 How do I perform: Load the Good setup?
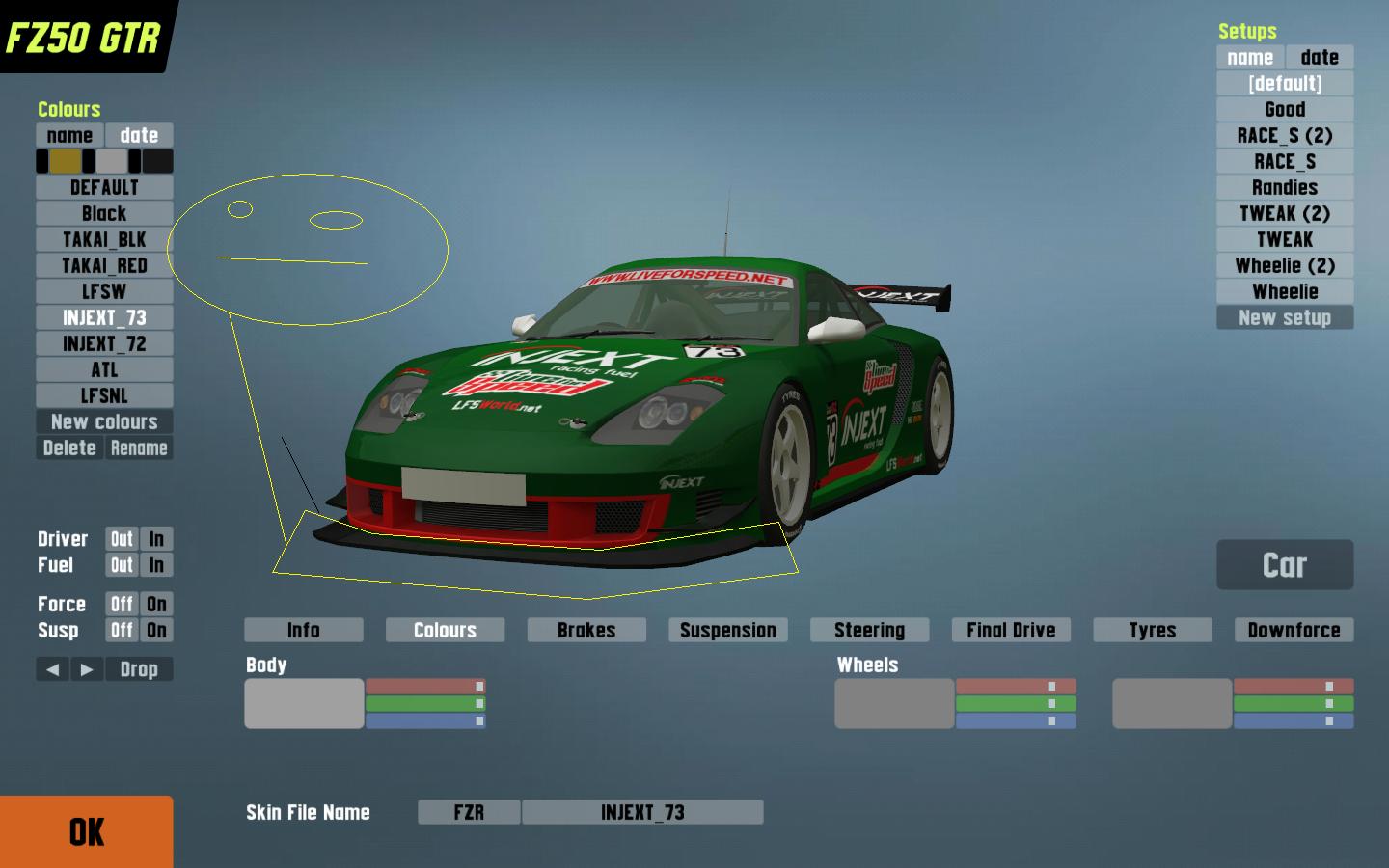tap(1285, 109)
